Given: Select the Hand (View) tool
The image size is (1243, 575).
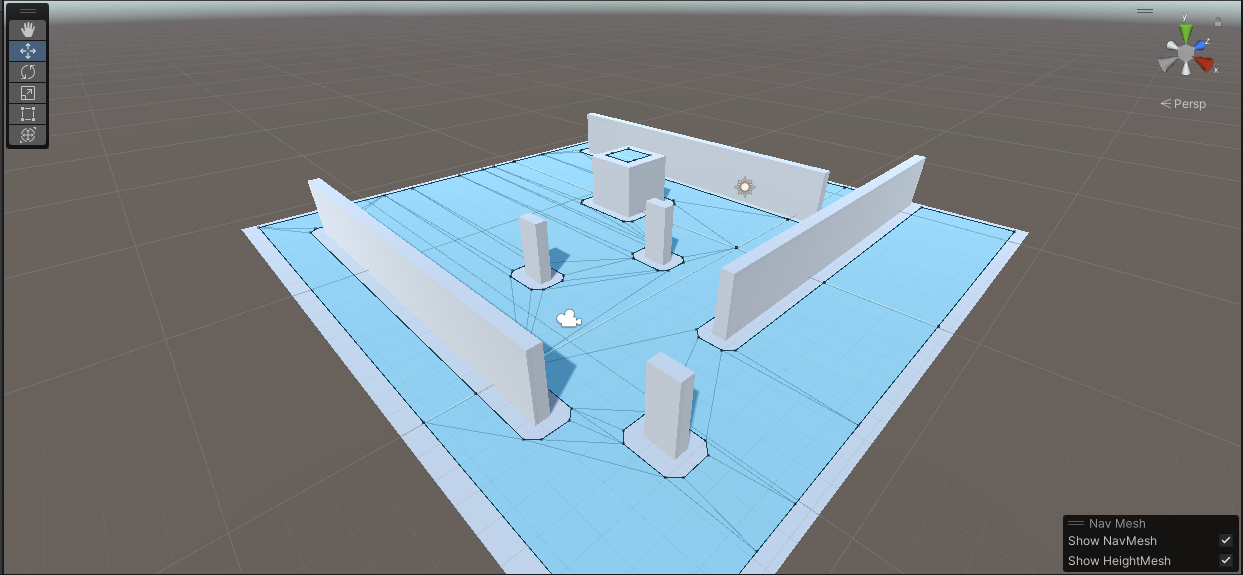Looking at the screenshot, I should [28, 29].
